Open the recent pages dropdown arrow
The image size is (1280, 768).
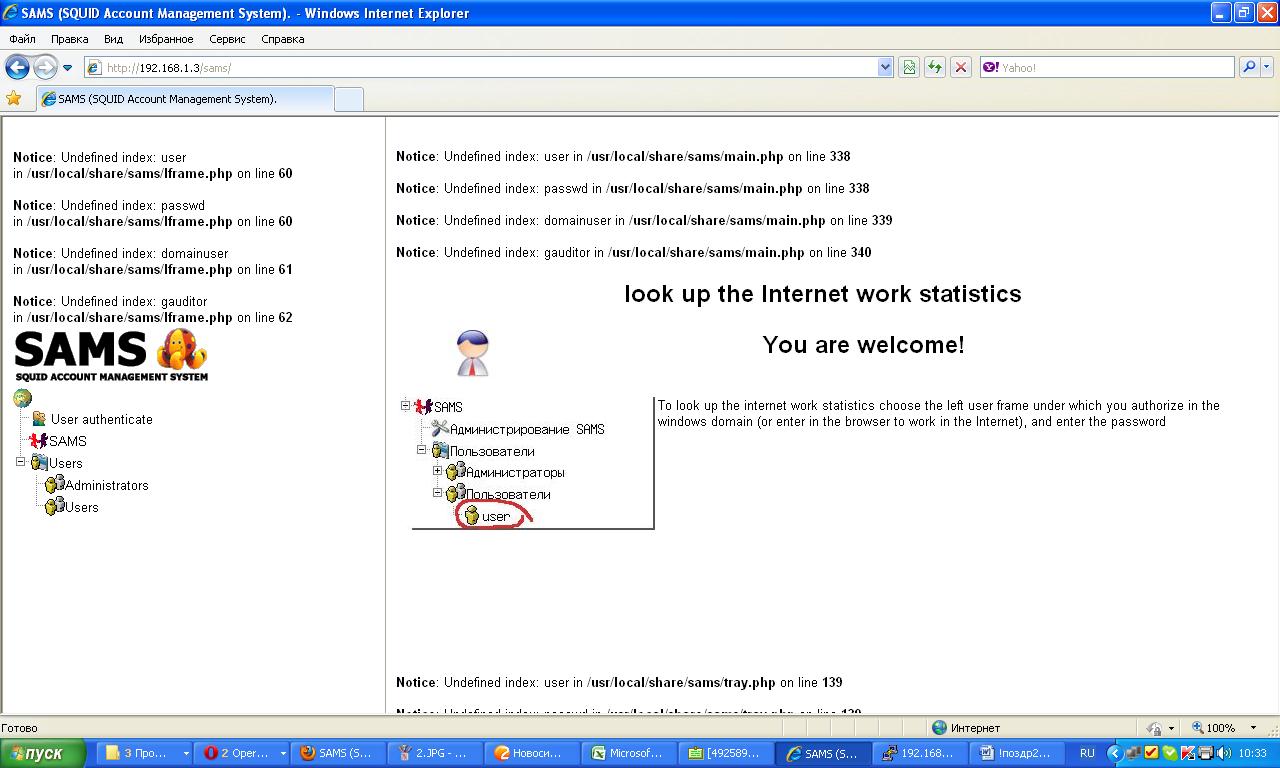(67, 68)
